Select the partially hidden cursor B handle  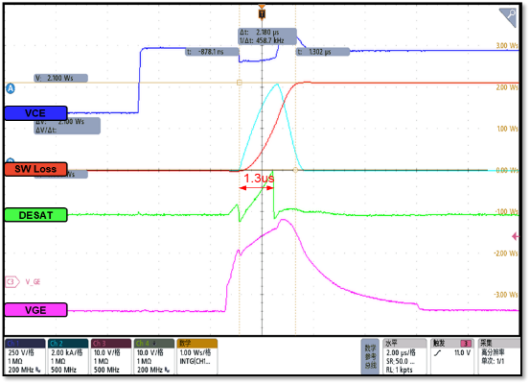coord(10,161)
